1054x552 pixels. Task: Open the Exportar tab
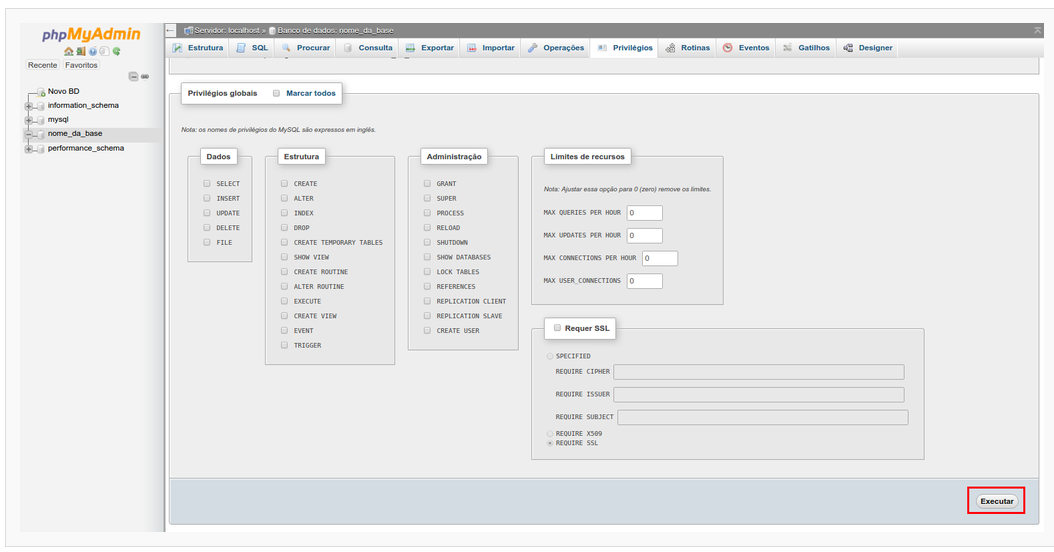point(430,48)
